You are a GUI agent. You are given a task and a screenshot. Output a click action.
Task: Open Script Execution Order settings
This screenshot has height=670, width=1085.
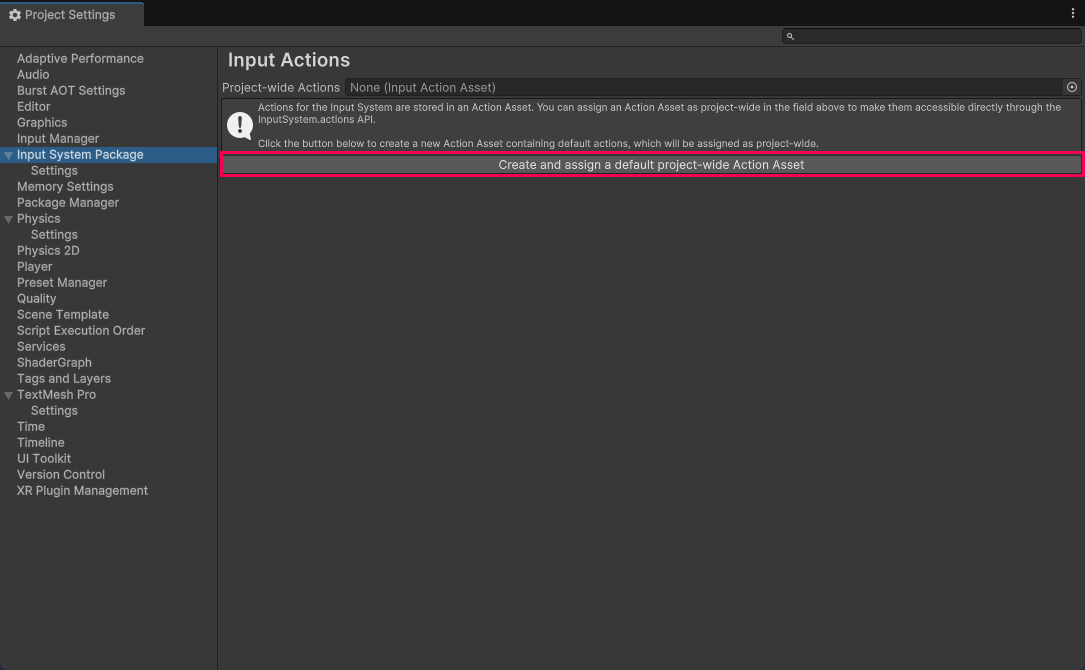point(81,331)
